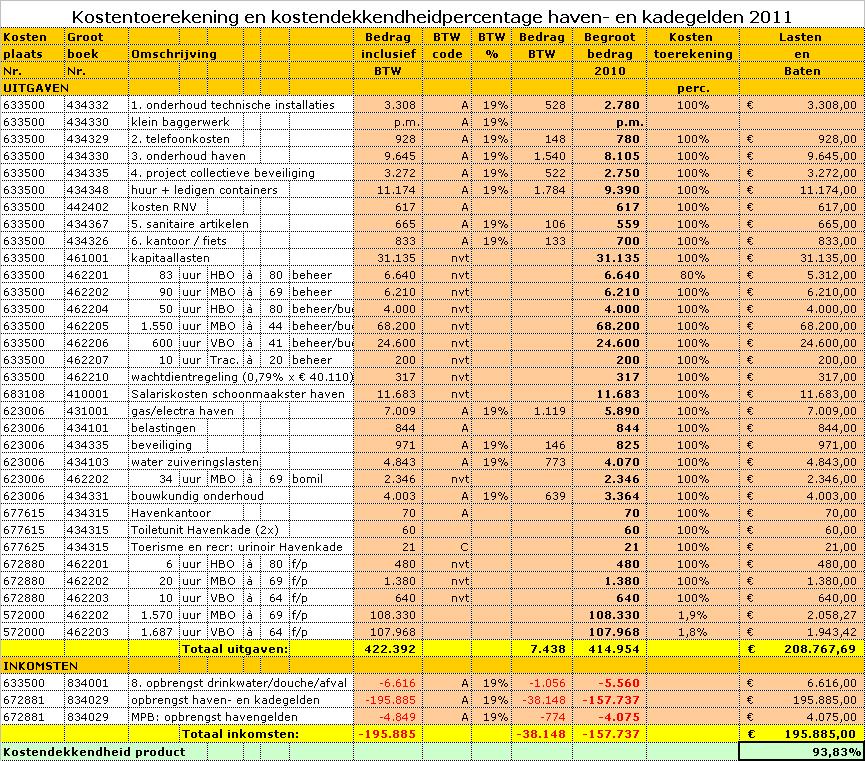Image resolution: width=865 pixels, height=761 pixels.
Task: Click 'MPB: opbrengst havengelden' description
Action: (214, 717)
